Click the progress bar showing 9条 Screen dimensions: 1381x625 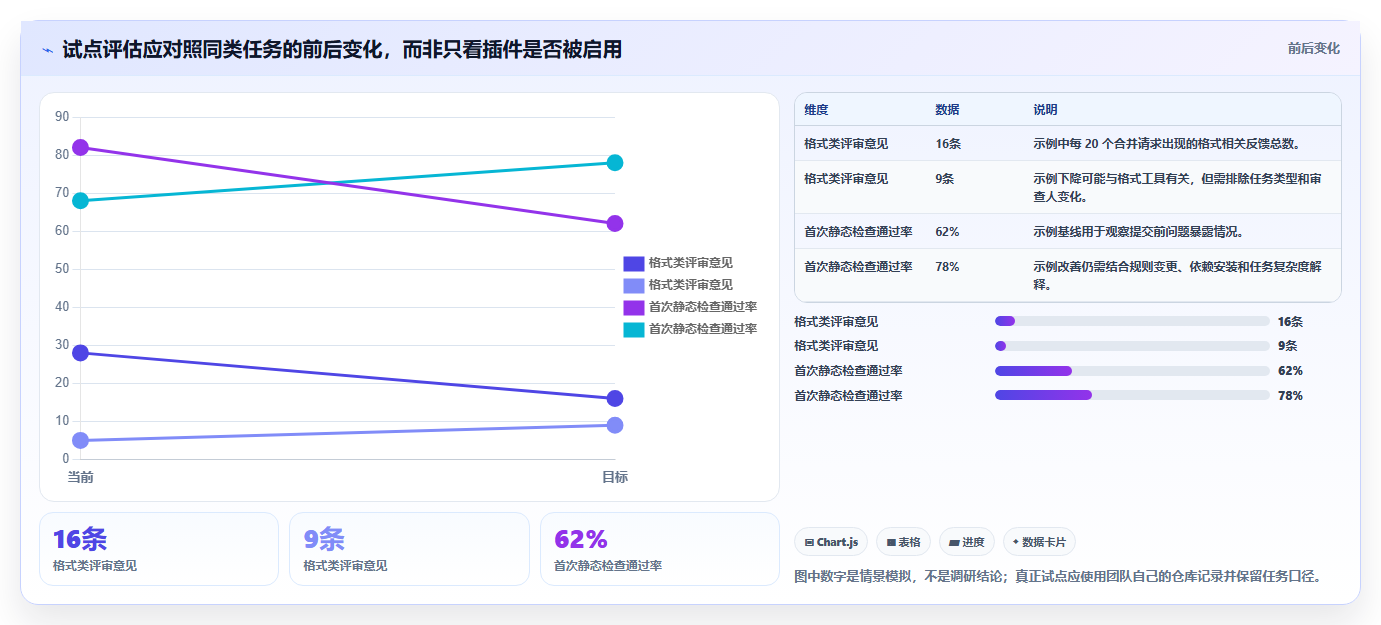point(1132,346)
